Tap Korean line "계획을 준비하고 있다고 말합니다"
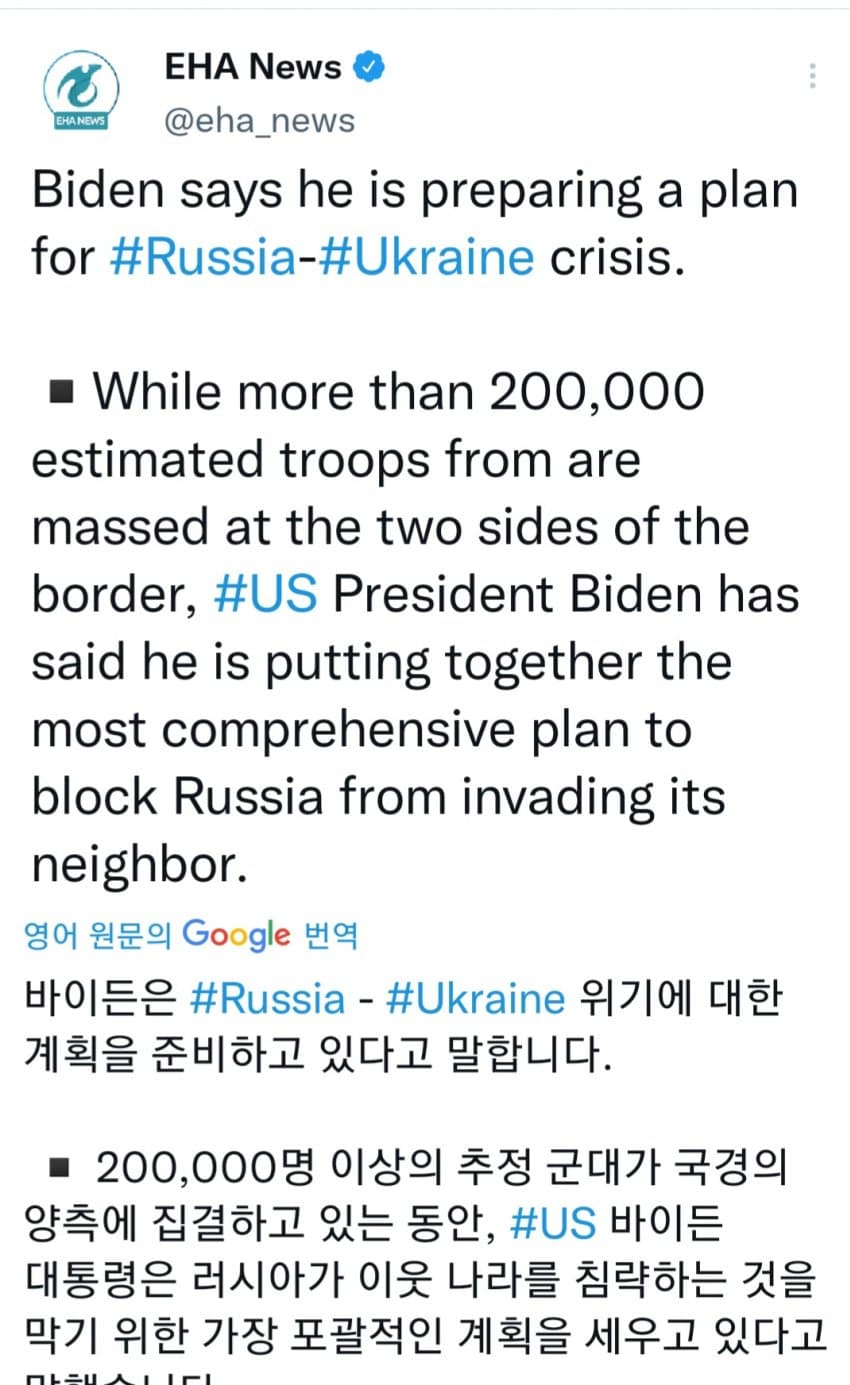The height and width of the screenshot is (1385, 850). point(316,1055)
